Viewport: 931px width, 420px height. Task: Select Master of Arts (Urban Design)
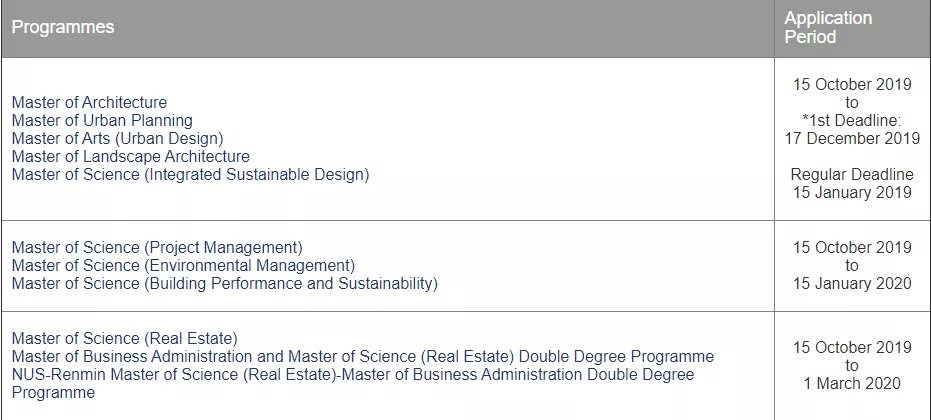118,138
